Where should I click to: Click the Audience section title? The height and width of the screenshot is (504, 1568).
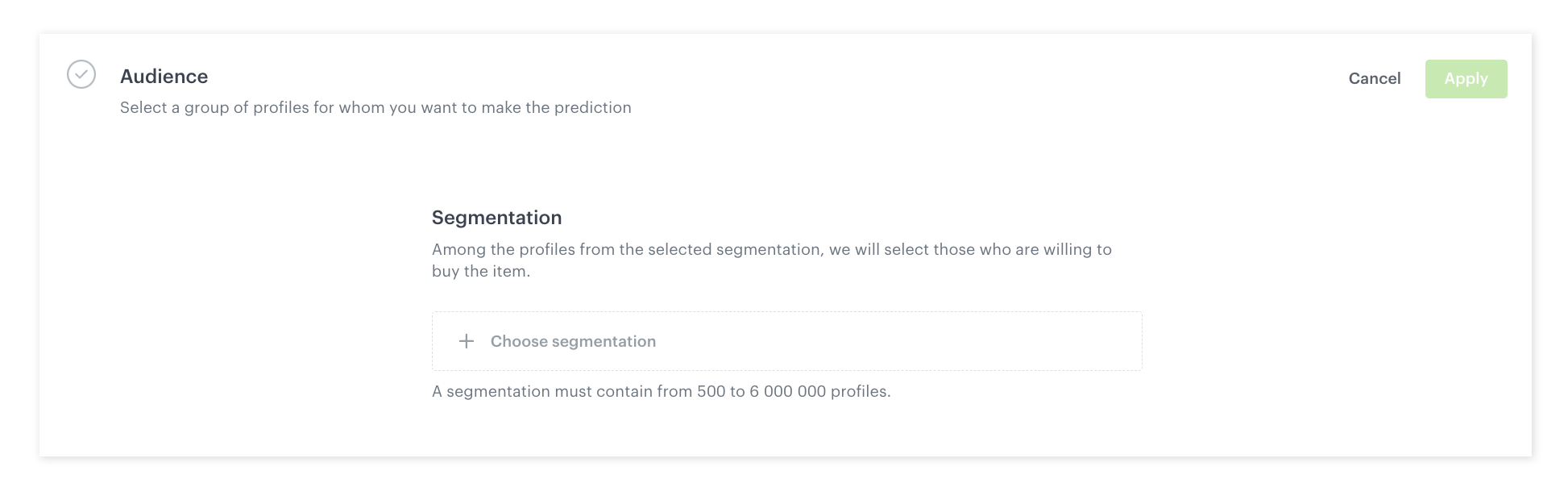click(x=164, y=77)
